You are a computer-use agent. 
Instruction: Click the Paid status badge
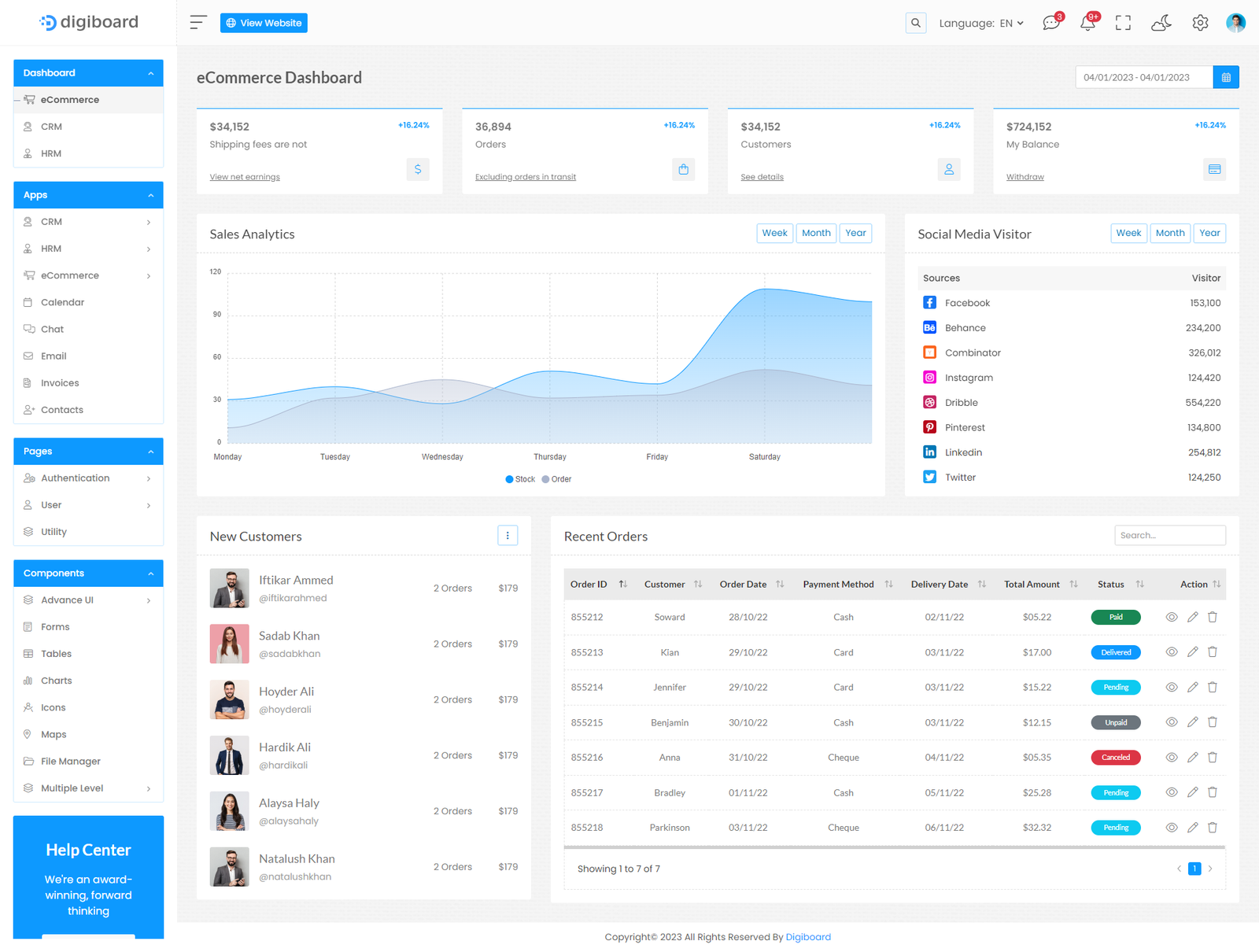[1115, 617]
